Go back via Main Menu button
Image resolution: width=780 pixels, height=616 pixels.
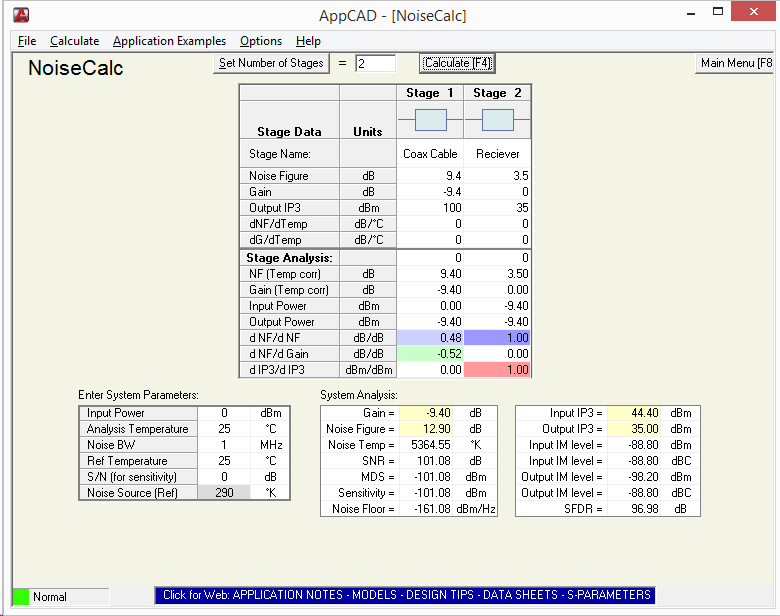(735, 63)
